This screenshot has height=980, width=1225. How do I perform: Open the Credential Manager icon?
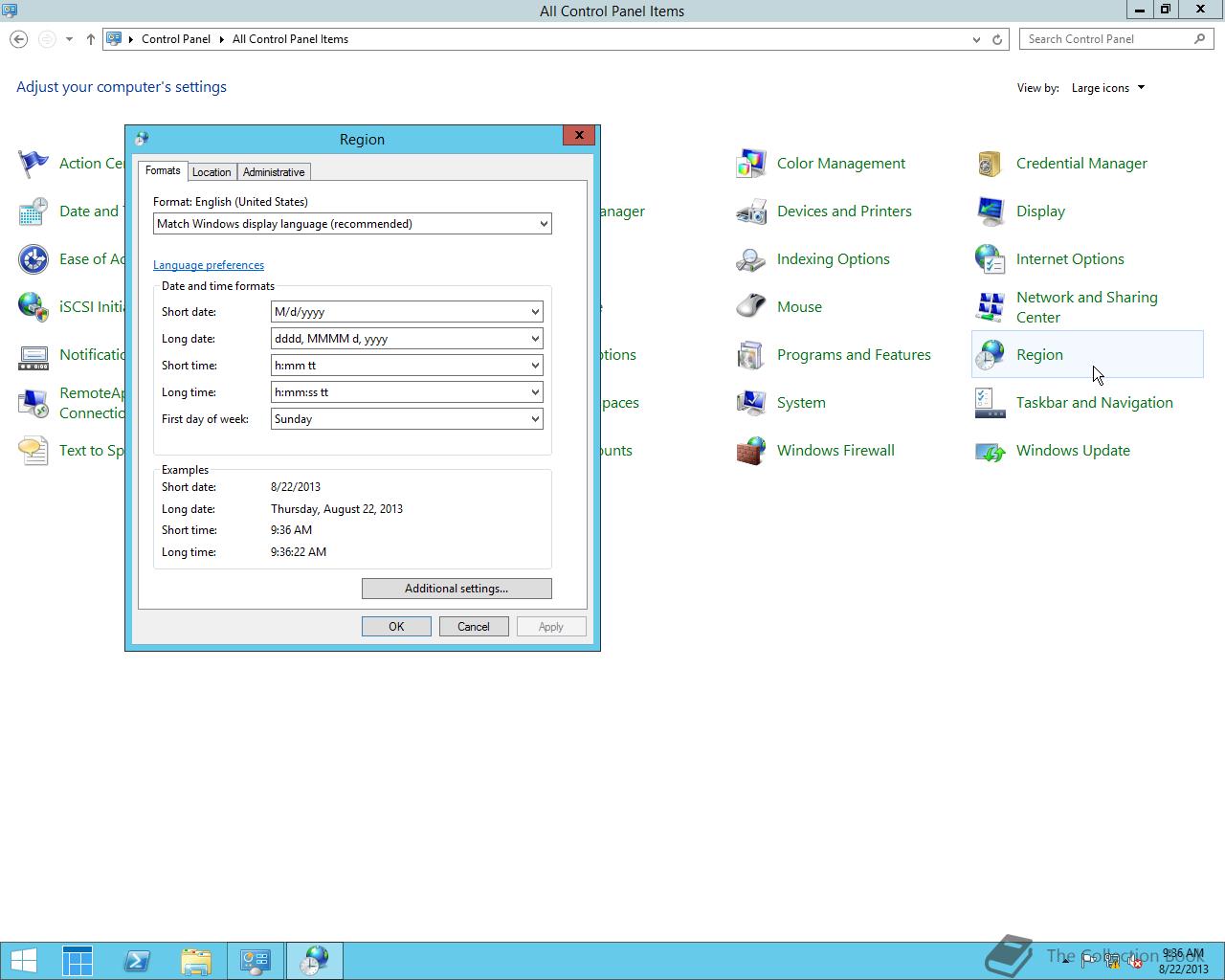pos(991,164)
